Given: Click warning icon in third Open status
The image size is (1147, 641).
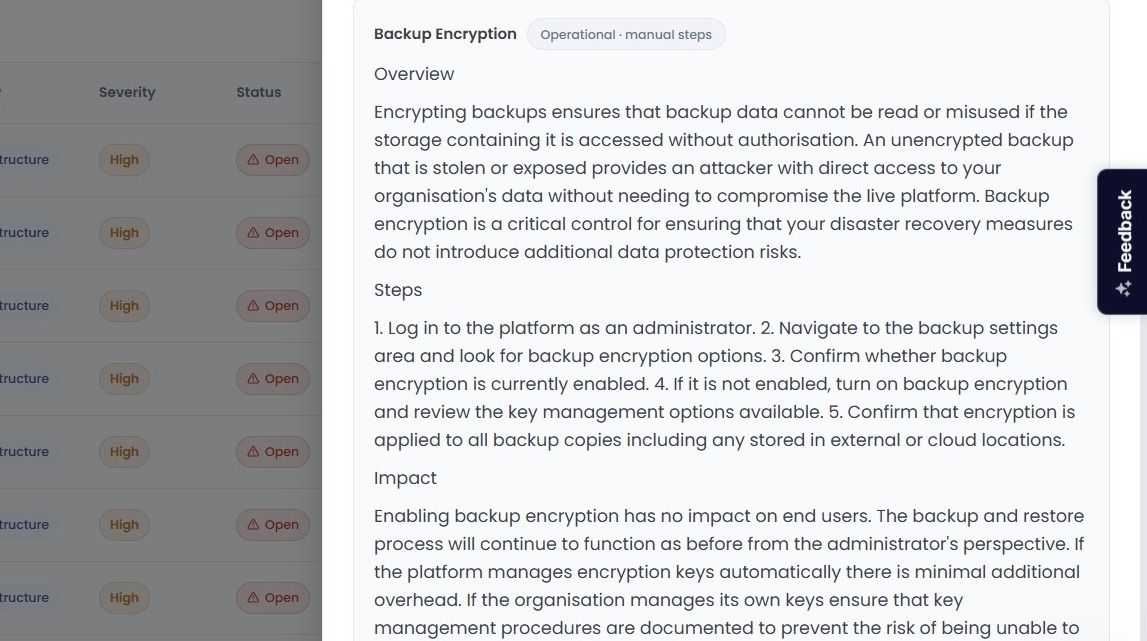Looking at the screenshot, I should pos(253,306).
